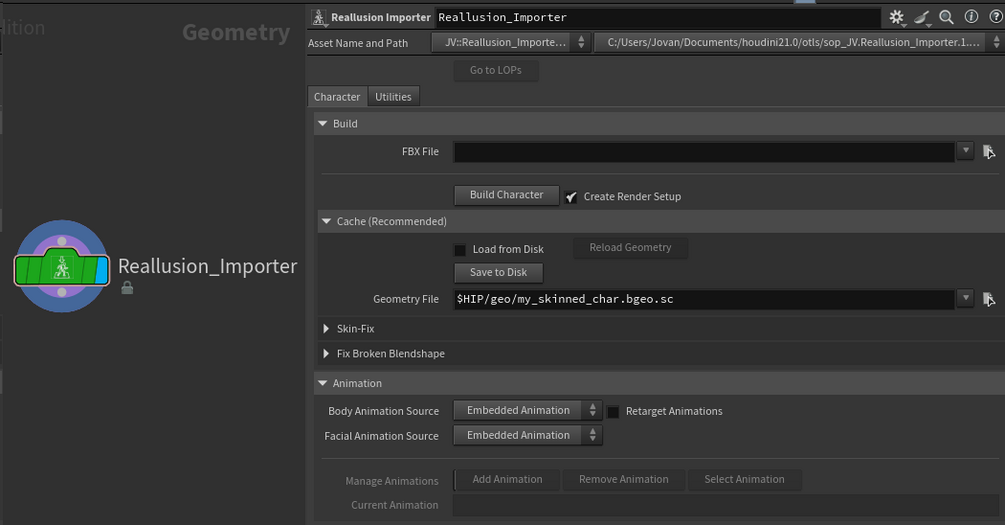Open Geometry File path history dropdown
Image resolution: width=1005 pixels, height=525 pixels.
click(965, 298)
